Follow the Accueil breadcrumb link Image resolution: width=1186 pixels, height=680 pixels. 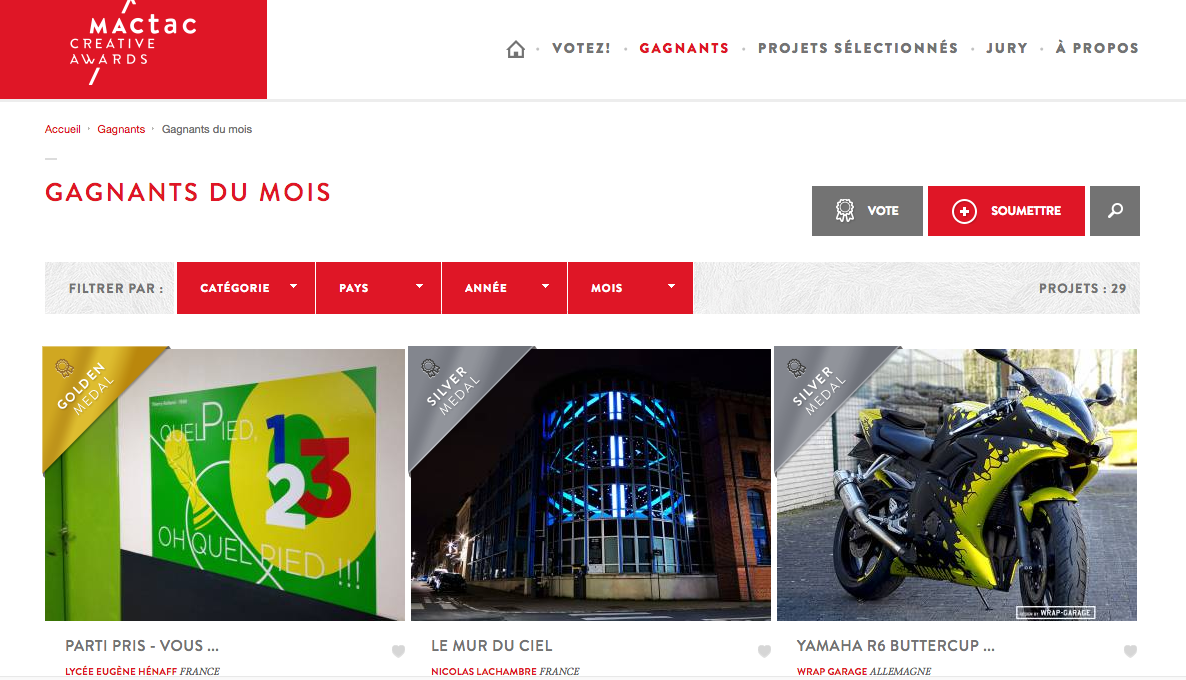pos(62,129)
